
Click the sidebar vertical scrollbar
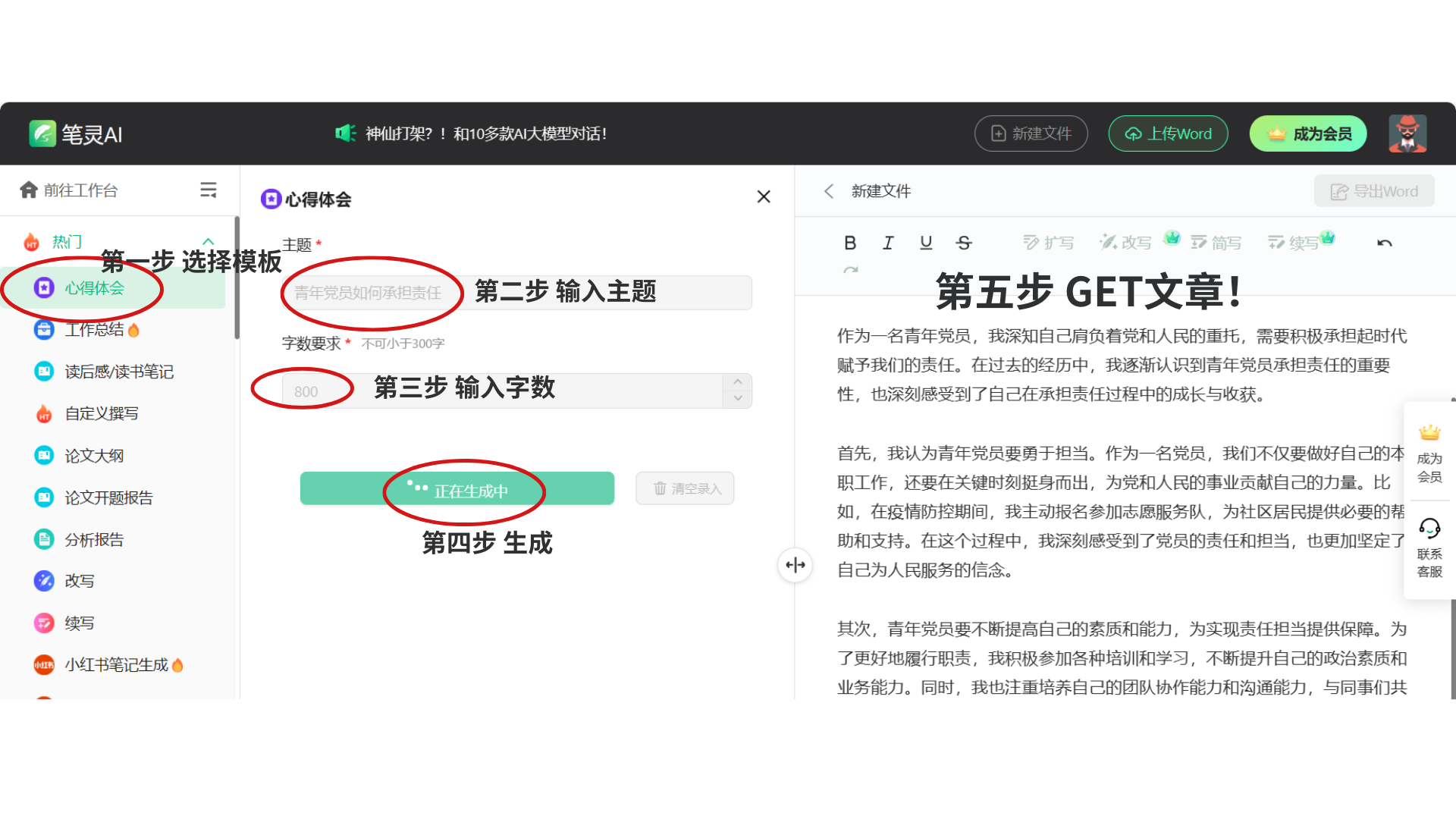pos(237,278)
